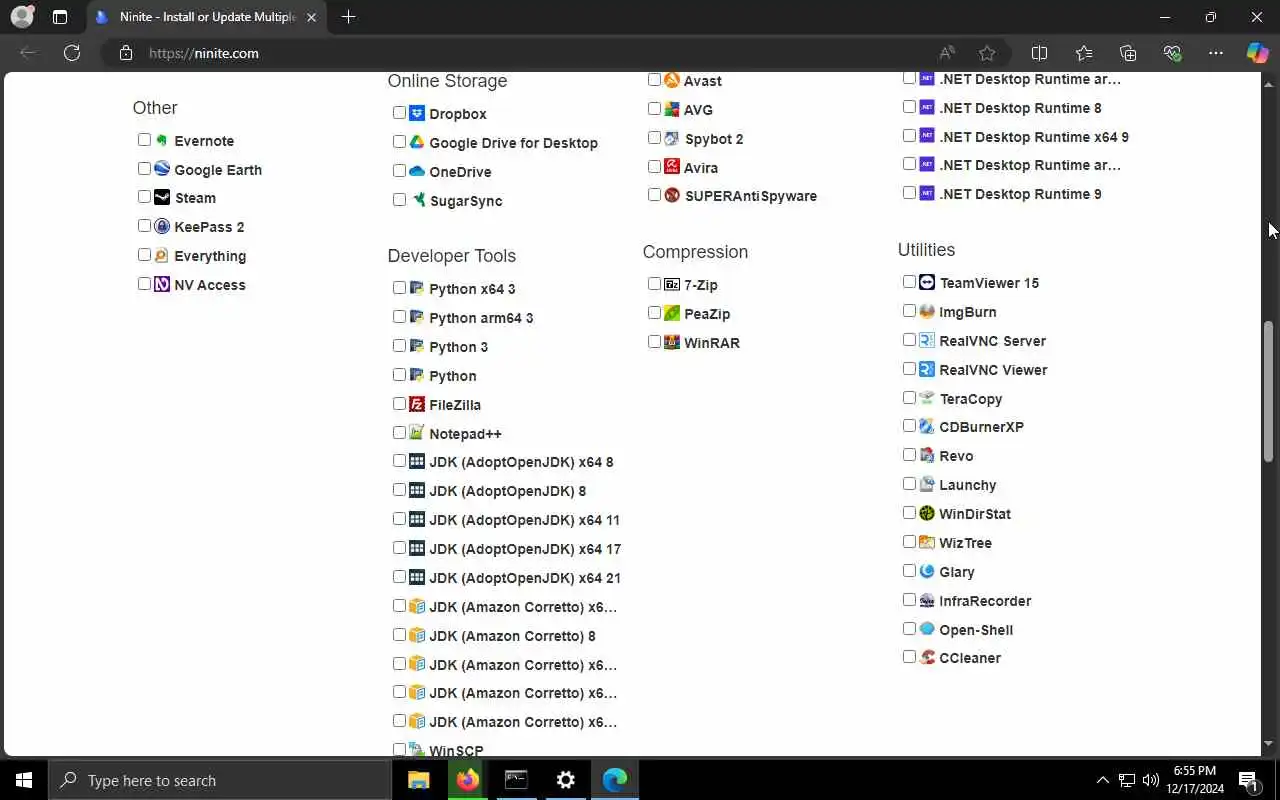Switch to the Ninite browser tab
Viewport: 1280px width, 800px height.
click(205, 17)
